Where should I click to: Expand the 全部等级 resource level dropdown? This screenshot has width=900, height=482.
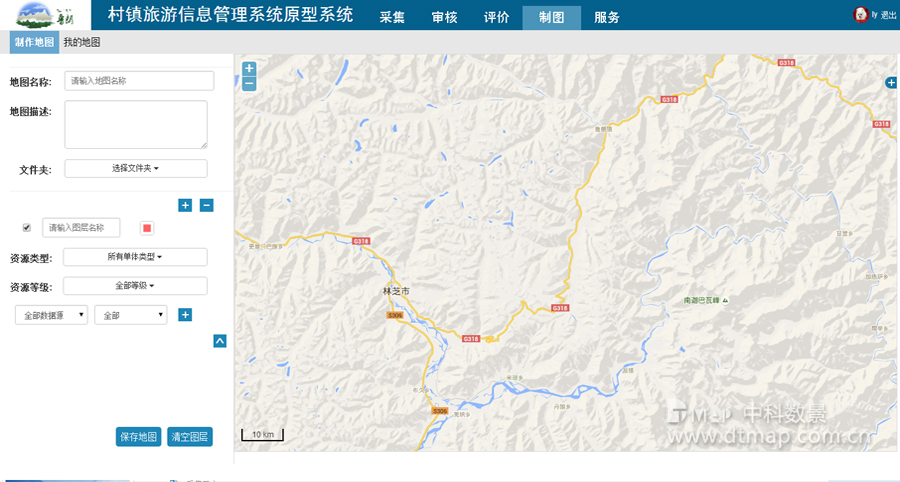pos(135,286)
